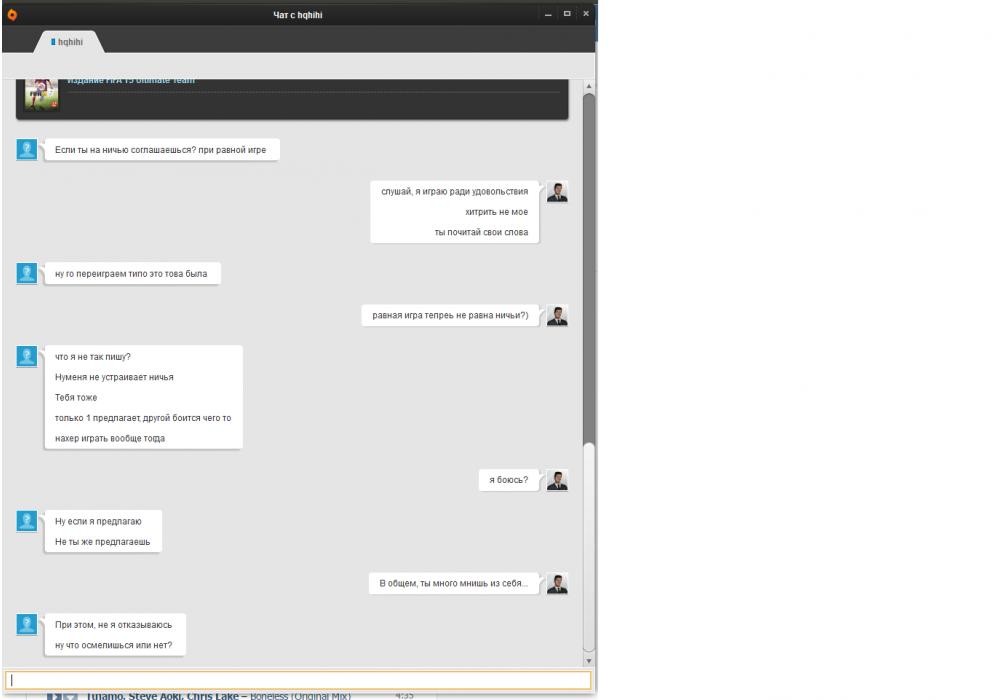The image size is (1000, 700).
Task: Click message 'Не ты же предлагаешь'
Action: (103, 541)
